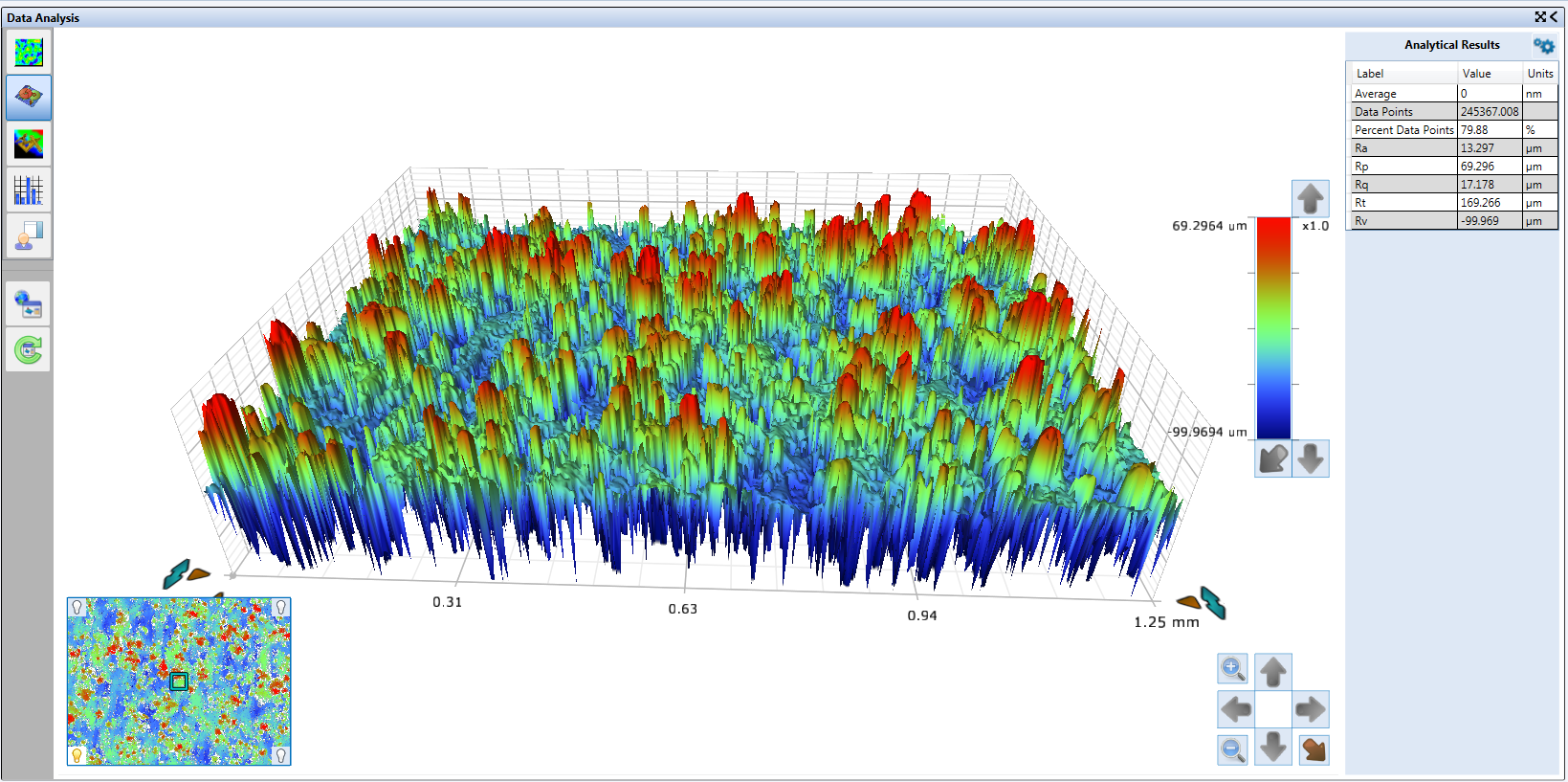Select the 2D contour plot view icon
This screenshot has width=1568, height=782.
(x=29, y=52)
